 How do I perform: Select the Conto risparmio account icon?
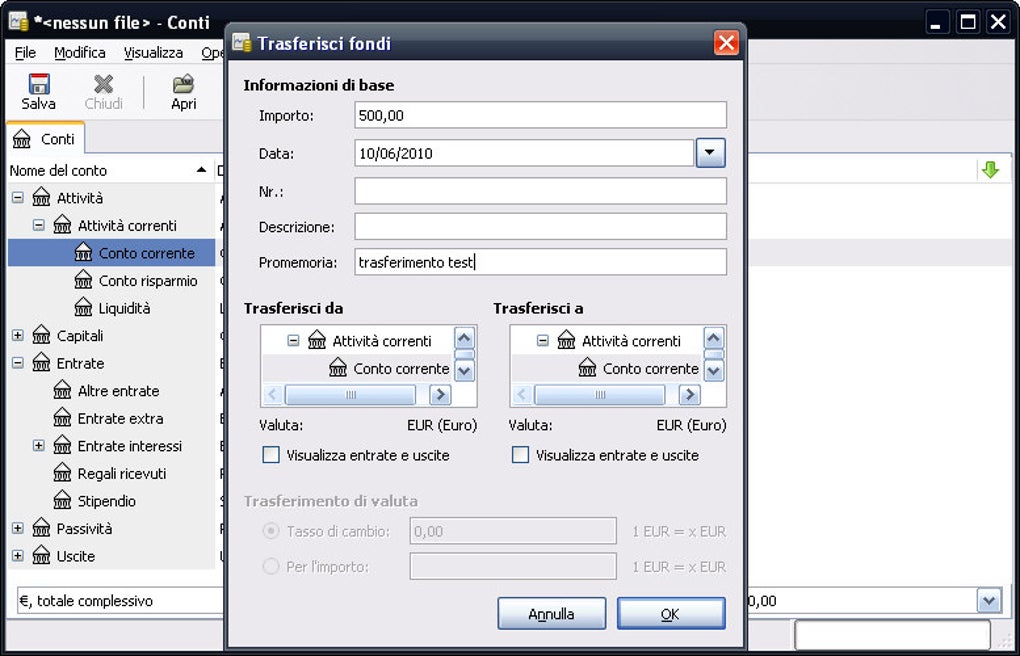pos(83,280)
